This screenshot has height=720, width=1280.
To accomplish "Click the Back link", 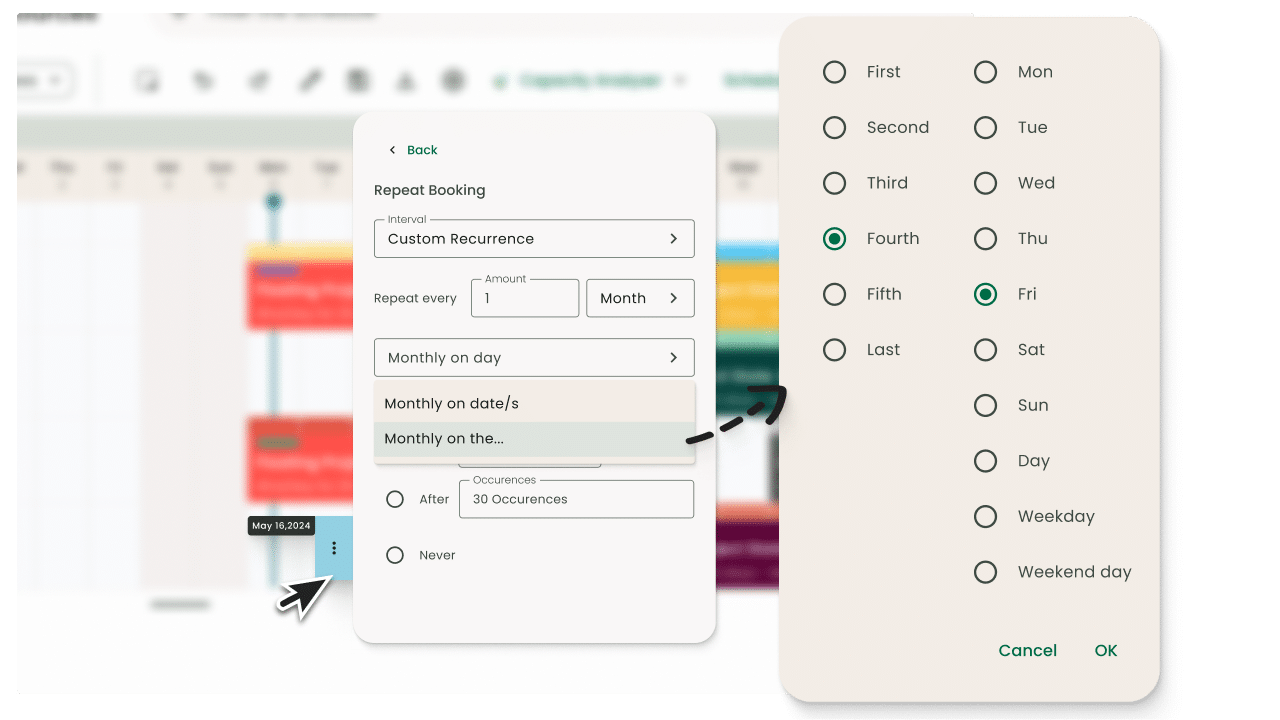I will coord(422,150).
